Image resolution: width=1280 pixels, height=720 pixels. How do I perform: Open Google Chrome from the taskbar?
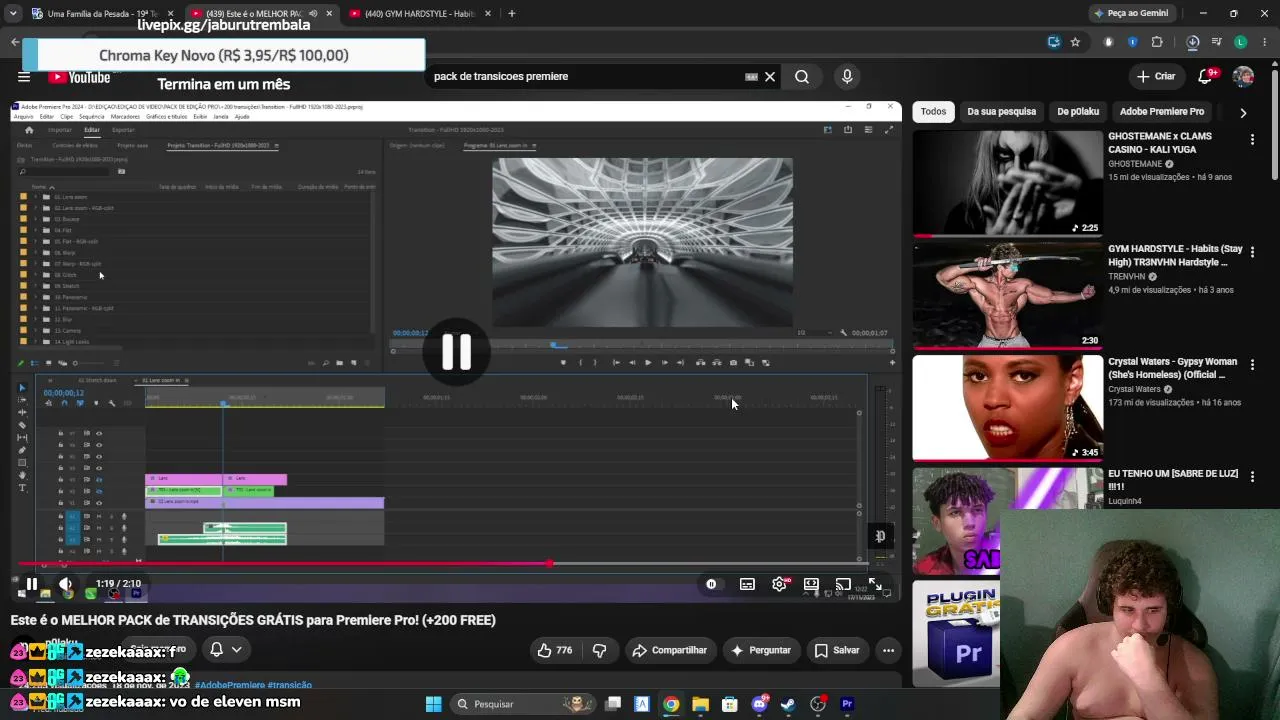click(671, 704)
